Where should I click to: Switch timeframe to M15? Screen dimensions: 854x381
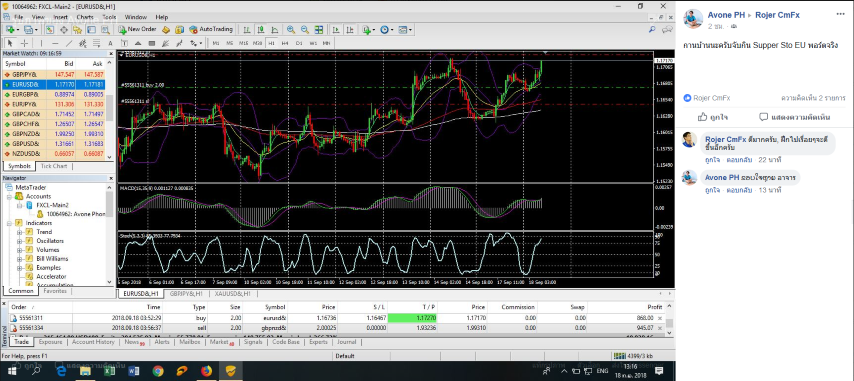click(x=243, y=43)
